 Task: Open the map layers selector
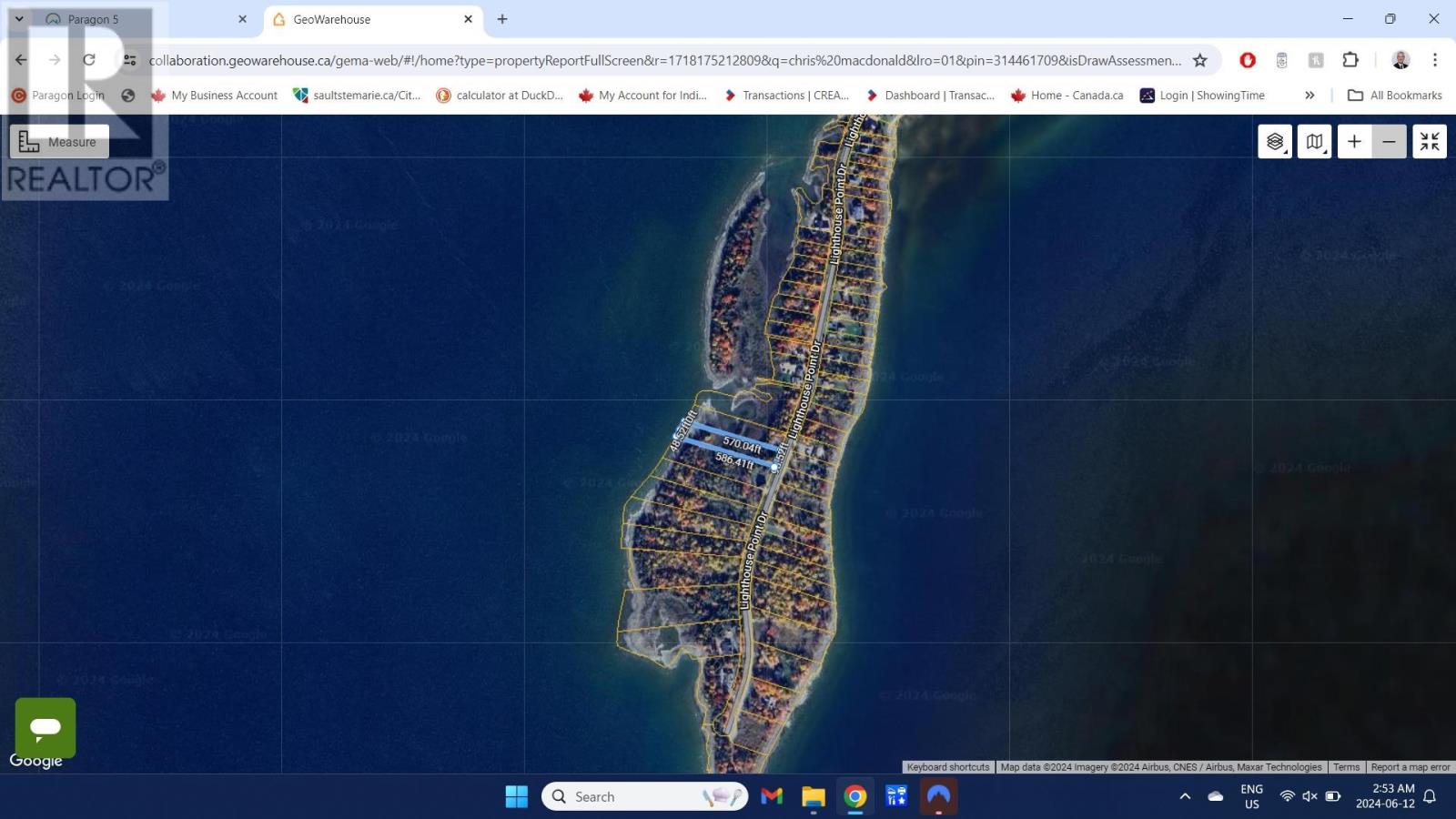(1275, 142)
